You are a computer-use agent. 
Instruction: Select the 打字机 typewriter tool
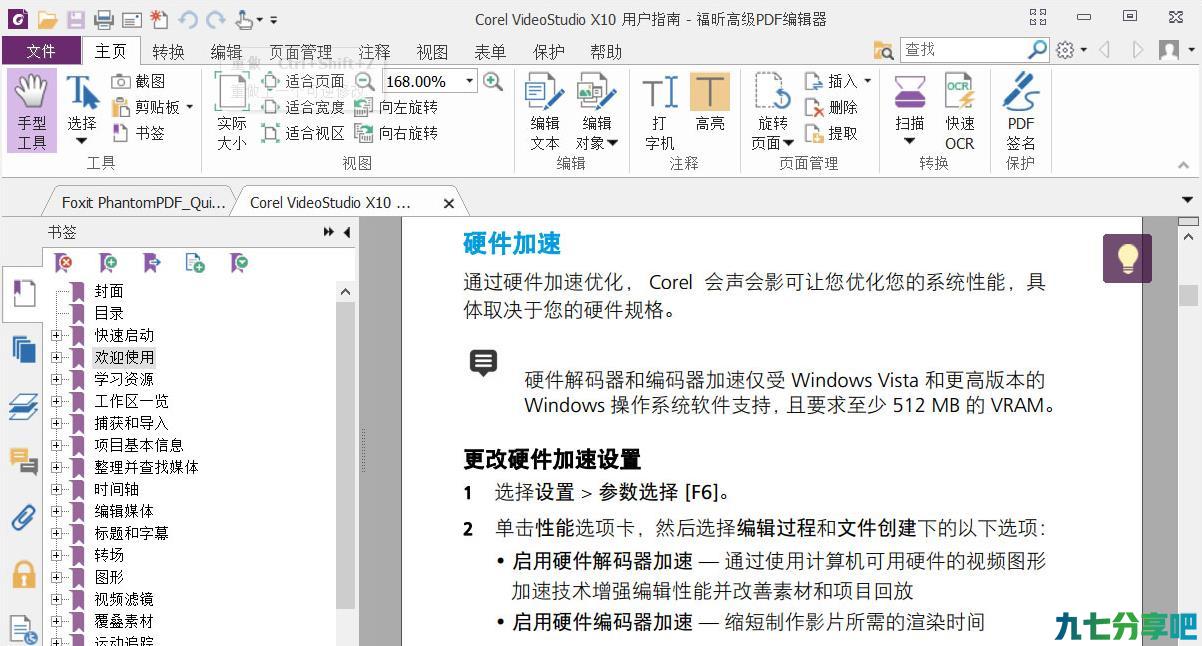point(660,110)
